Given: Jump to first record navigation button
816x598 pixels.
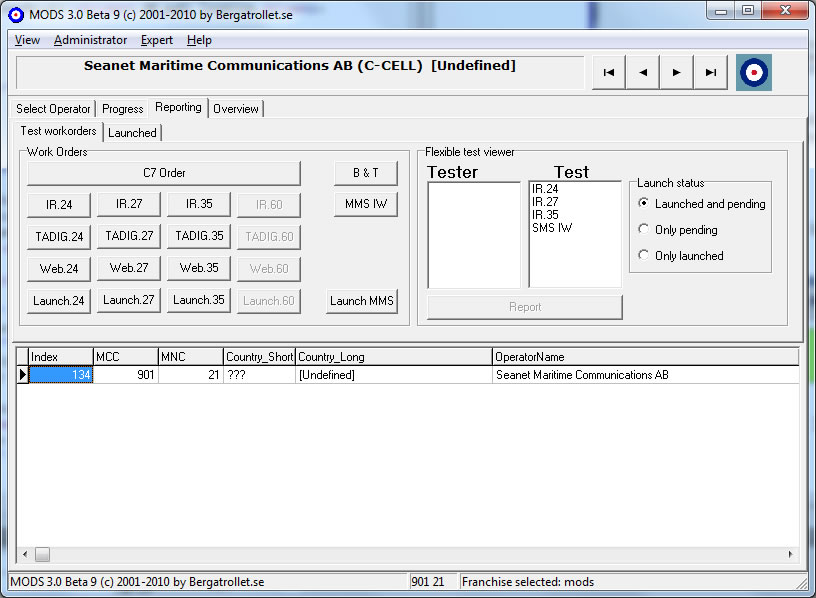Looking at the screenshot, I should coord(608,73).
